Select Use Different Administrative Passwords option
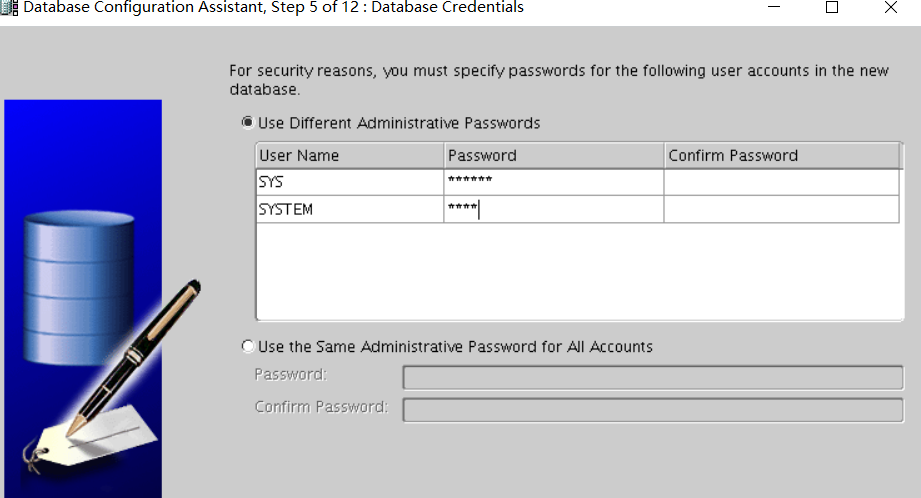 248,123
